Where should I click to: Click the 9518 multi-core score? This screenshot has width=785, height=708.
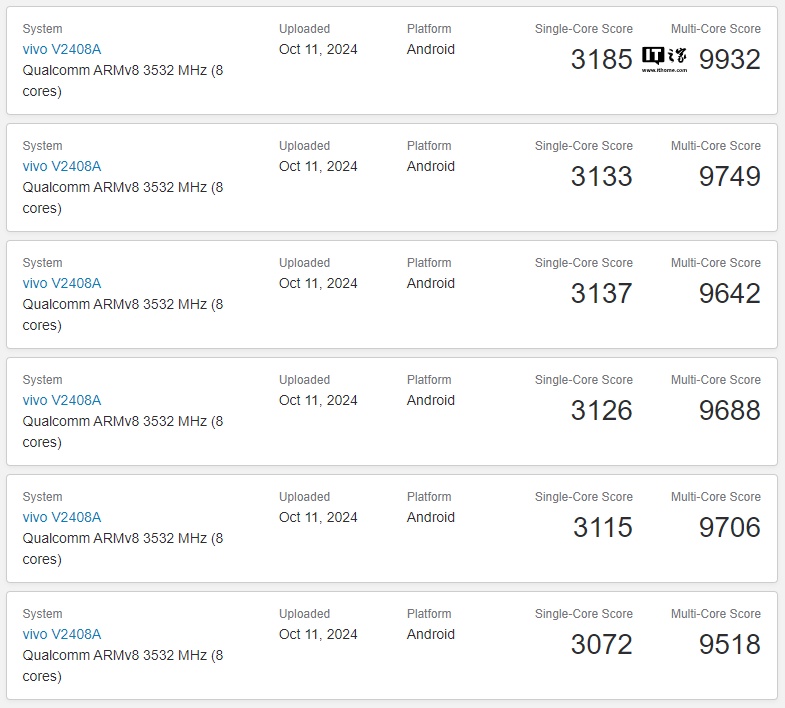click(729, 645)
